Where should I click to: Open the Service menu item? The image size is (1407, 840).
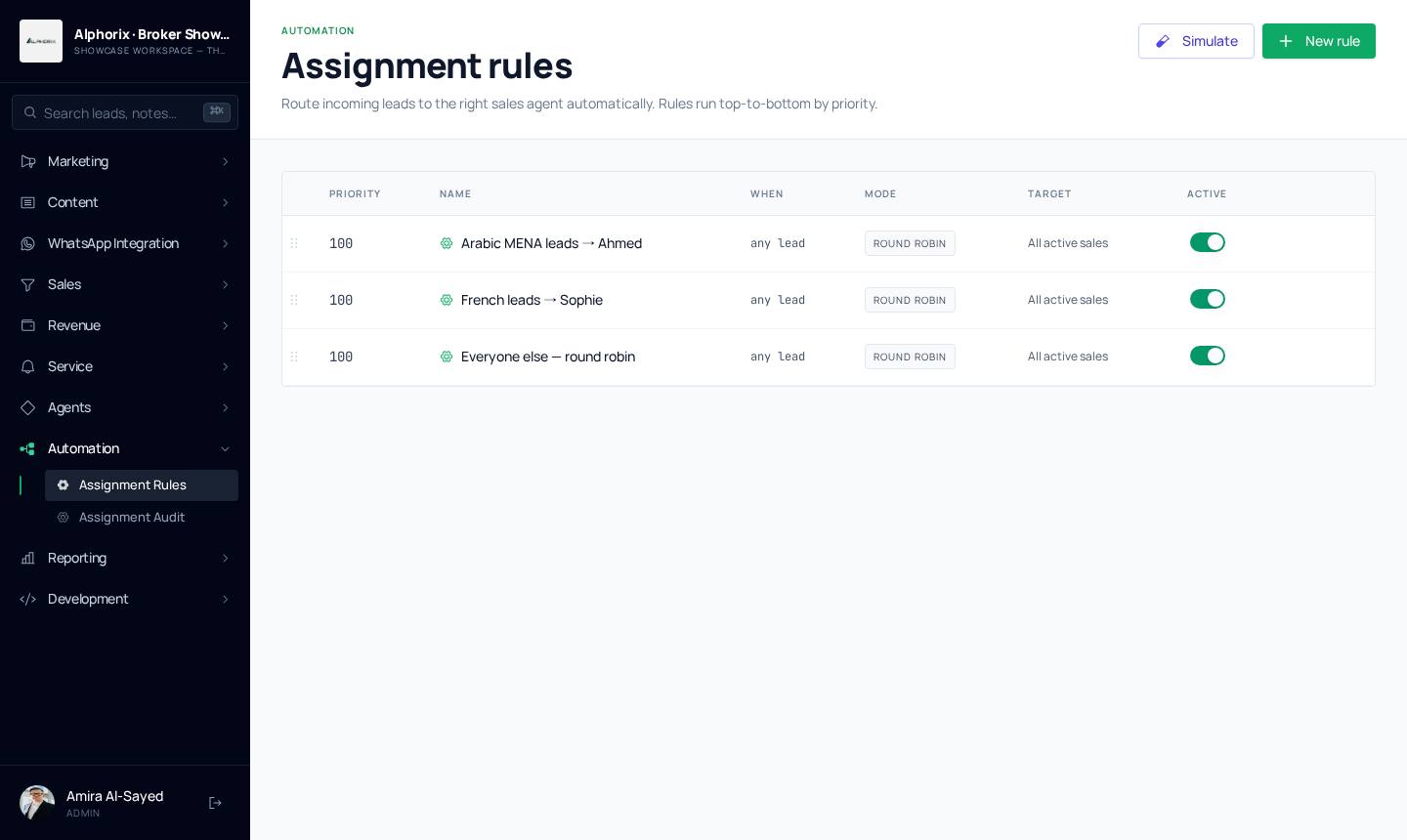pyautogui.click(x=125, y=366)
